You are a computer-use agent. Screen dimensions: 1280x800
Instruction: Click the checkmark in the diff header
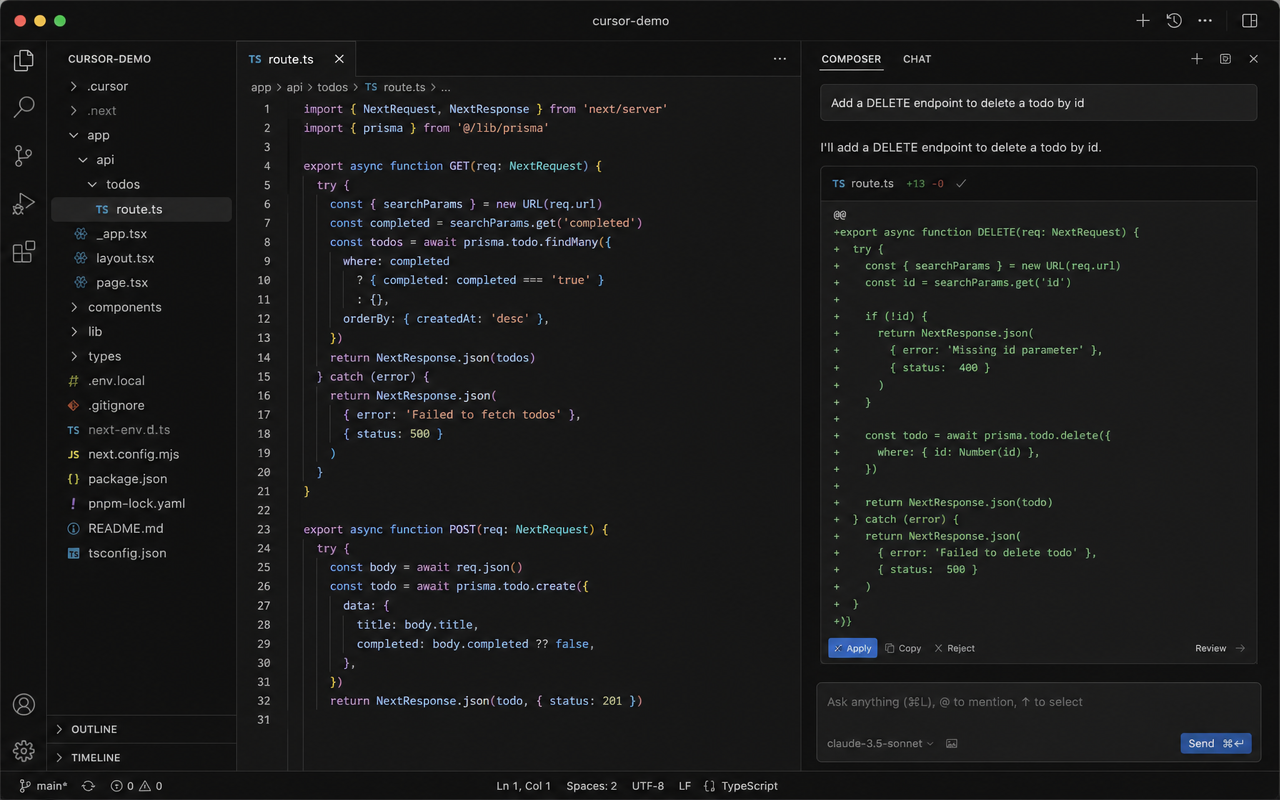click(x=961, y=184)
